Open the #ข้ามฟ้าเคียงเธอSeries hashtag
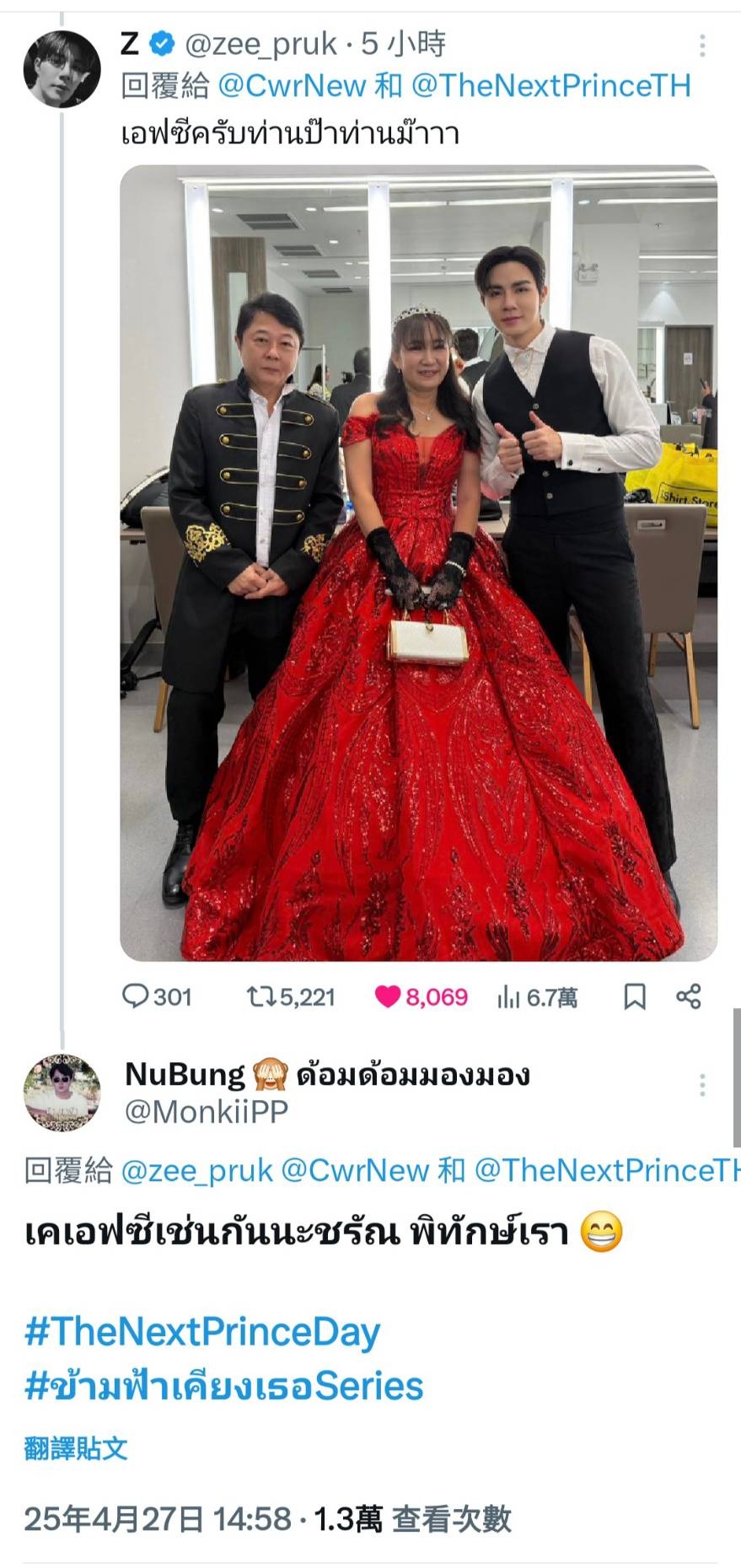The image size is (741, 1568). pyautogui.click(x=223, y=1386)
